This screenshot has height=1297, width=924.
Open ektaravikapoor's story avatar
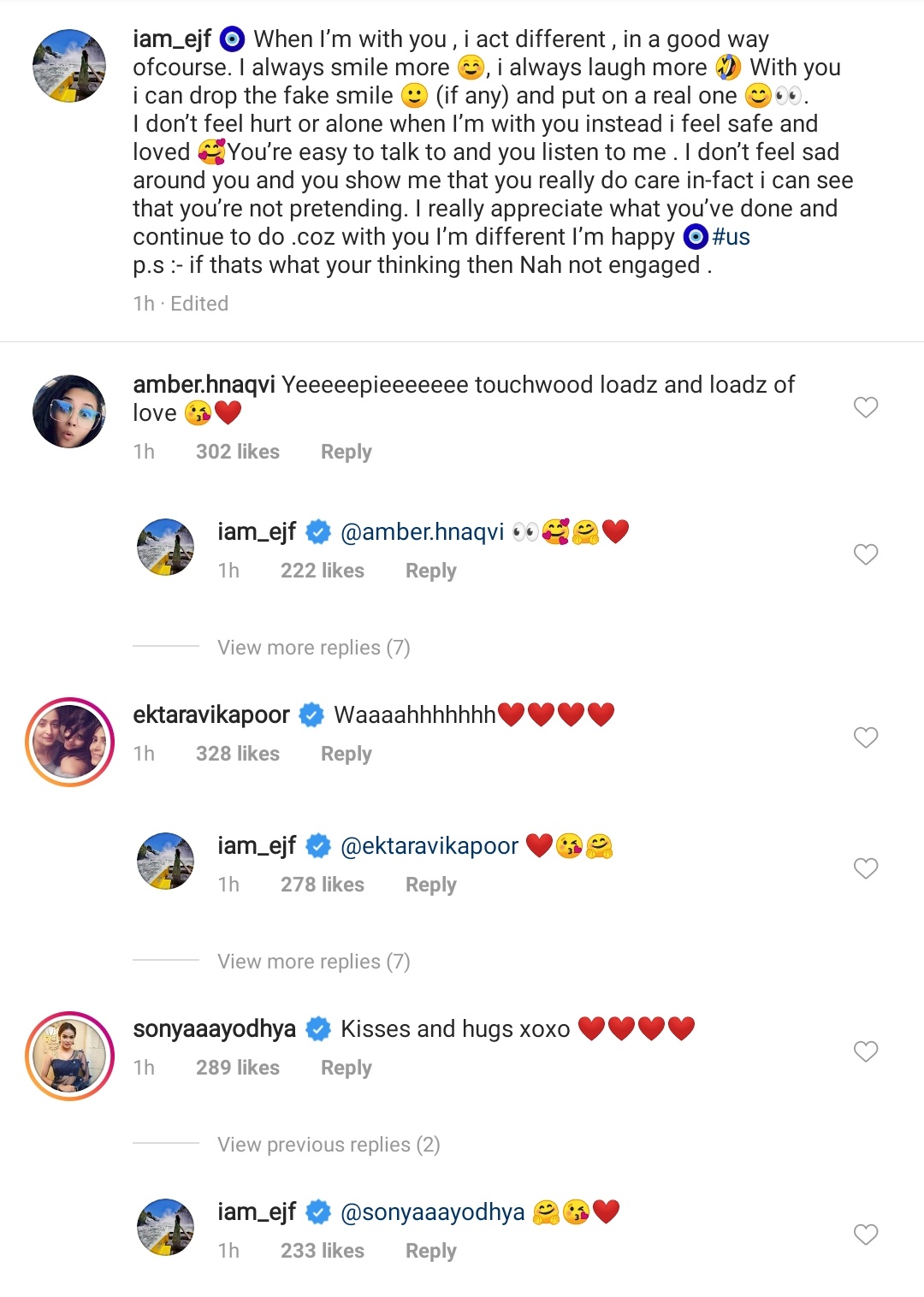(x=69, y=742)
